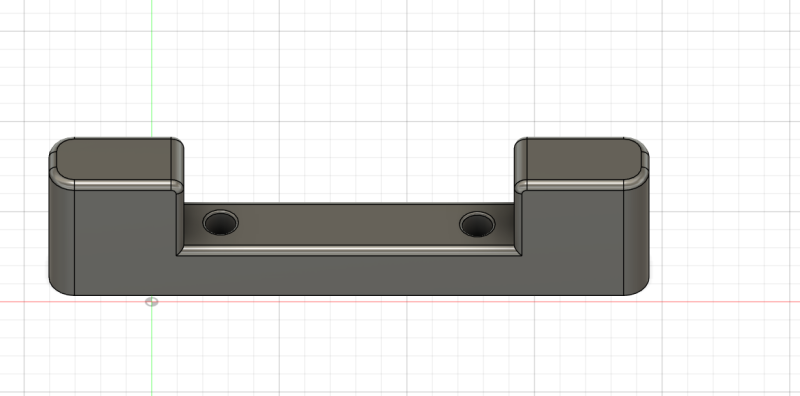Image resolution: width=800 pixels, height=396 pixels.
Task: Select the right vertical tangent edge line
Action: [x=623, y=240]
